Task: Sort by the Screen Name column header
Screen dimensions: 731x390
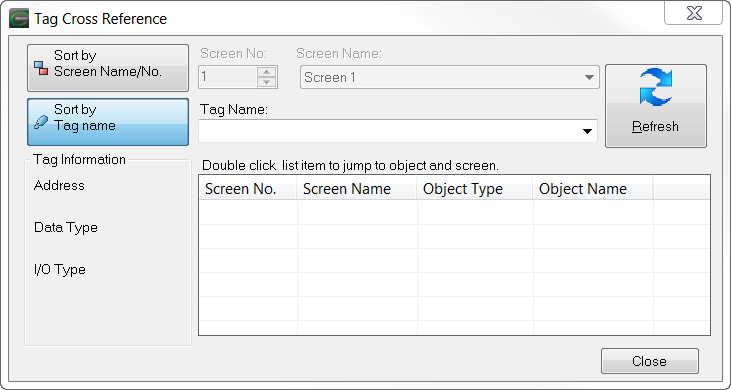Action: (357, 189)
